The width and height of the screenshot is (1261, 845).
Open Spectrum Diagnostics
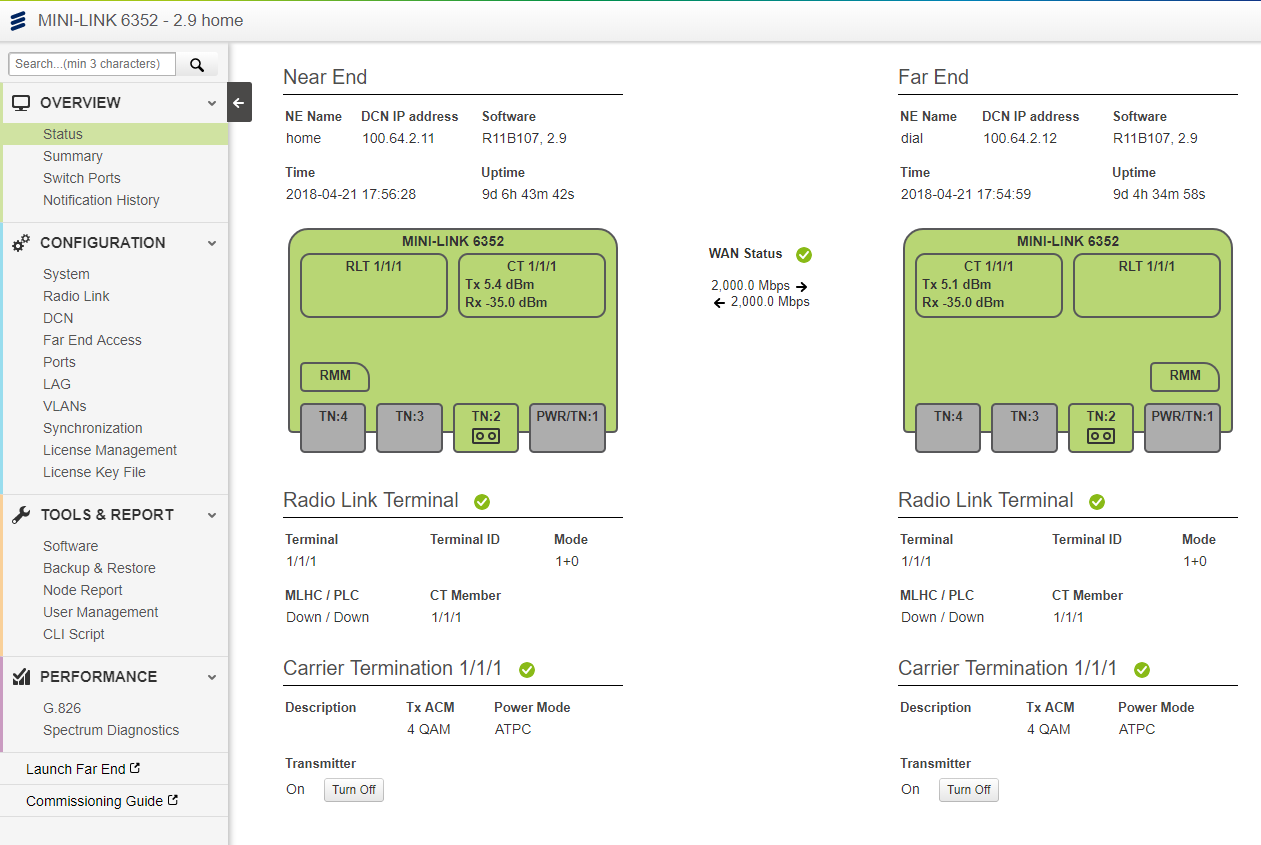(x=111, y=730)
